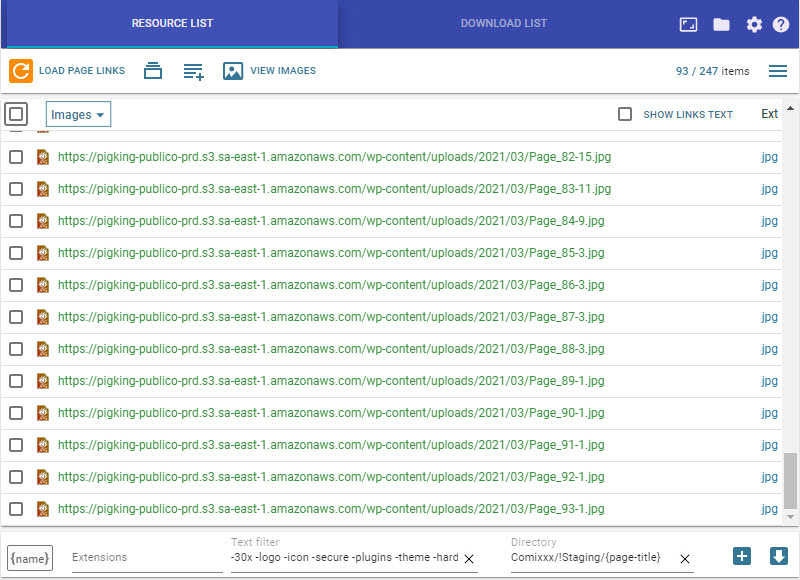Clear the Text filter with X button

[x=468, y=558]
